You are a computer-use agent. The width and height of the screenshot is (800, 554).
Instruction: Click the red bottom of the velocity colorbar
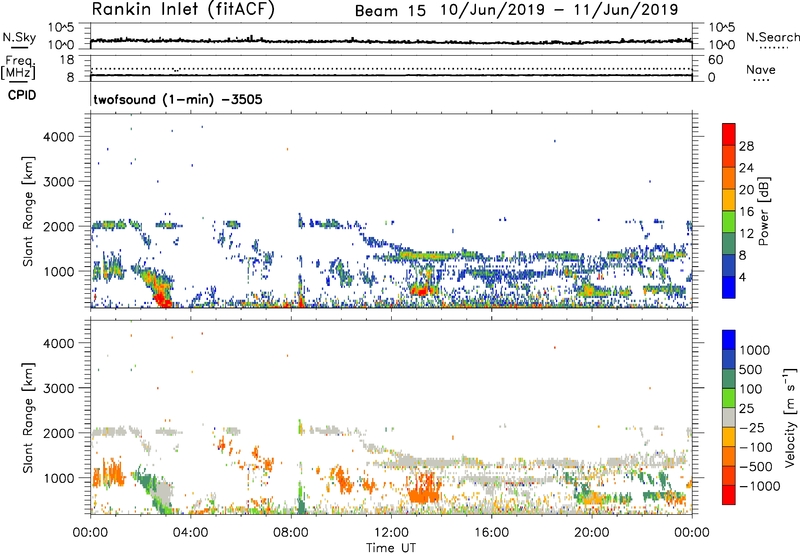coord(729,495)
